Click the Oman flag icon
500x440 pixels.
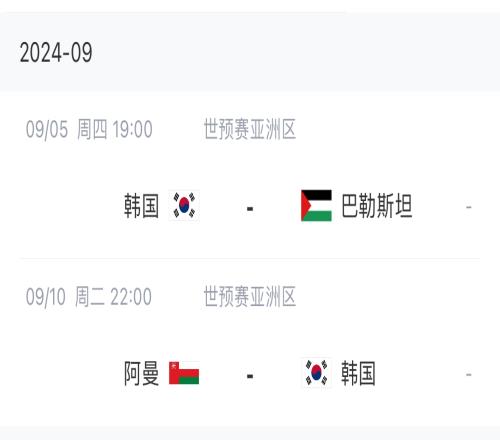184,373
